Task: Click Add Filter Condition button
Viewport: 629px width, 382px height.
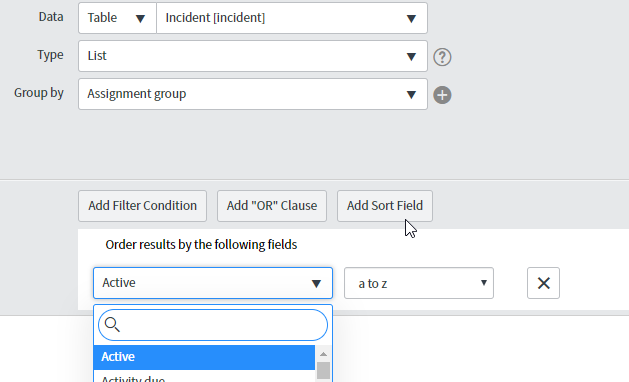Action: click(x=142, y=206)
